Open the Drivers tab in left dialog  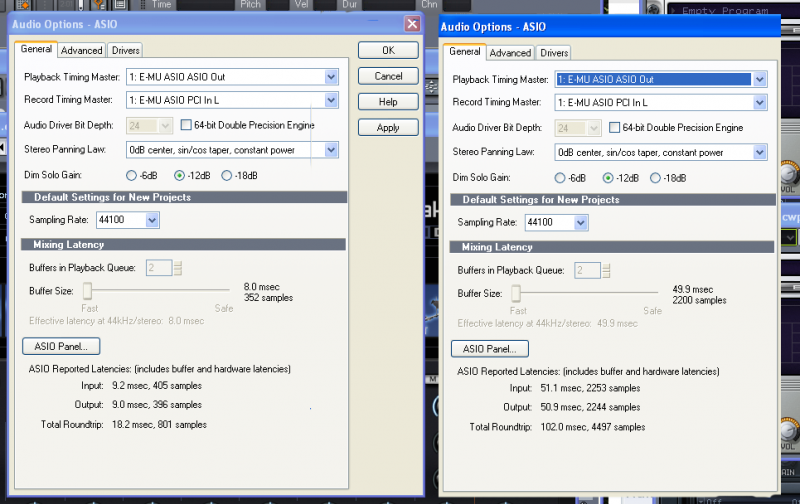(x=125, y=50)
